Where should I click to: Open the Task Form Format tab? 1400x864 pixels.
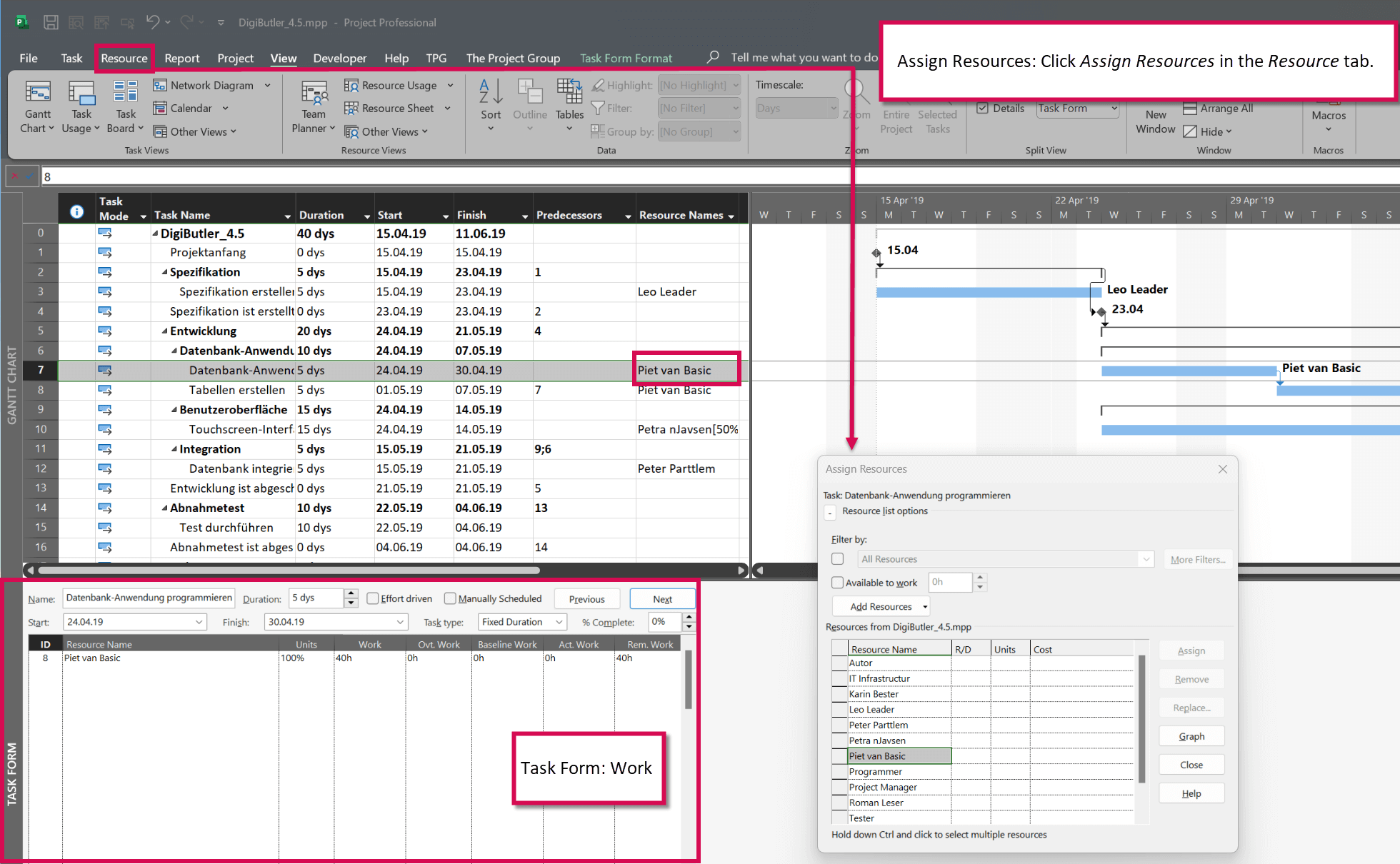(x=626, y=59)
